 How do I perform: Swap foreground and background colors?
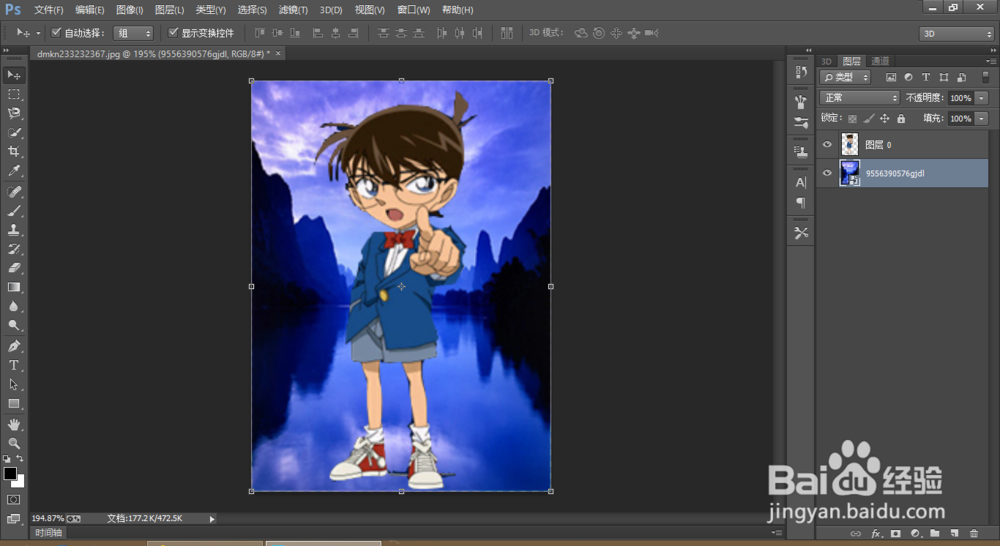(x=20, y=459)
